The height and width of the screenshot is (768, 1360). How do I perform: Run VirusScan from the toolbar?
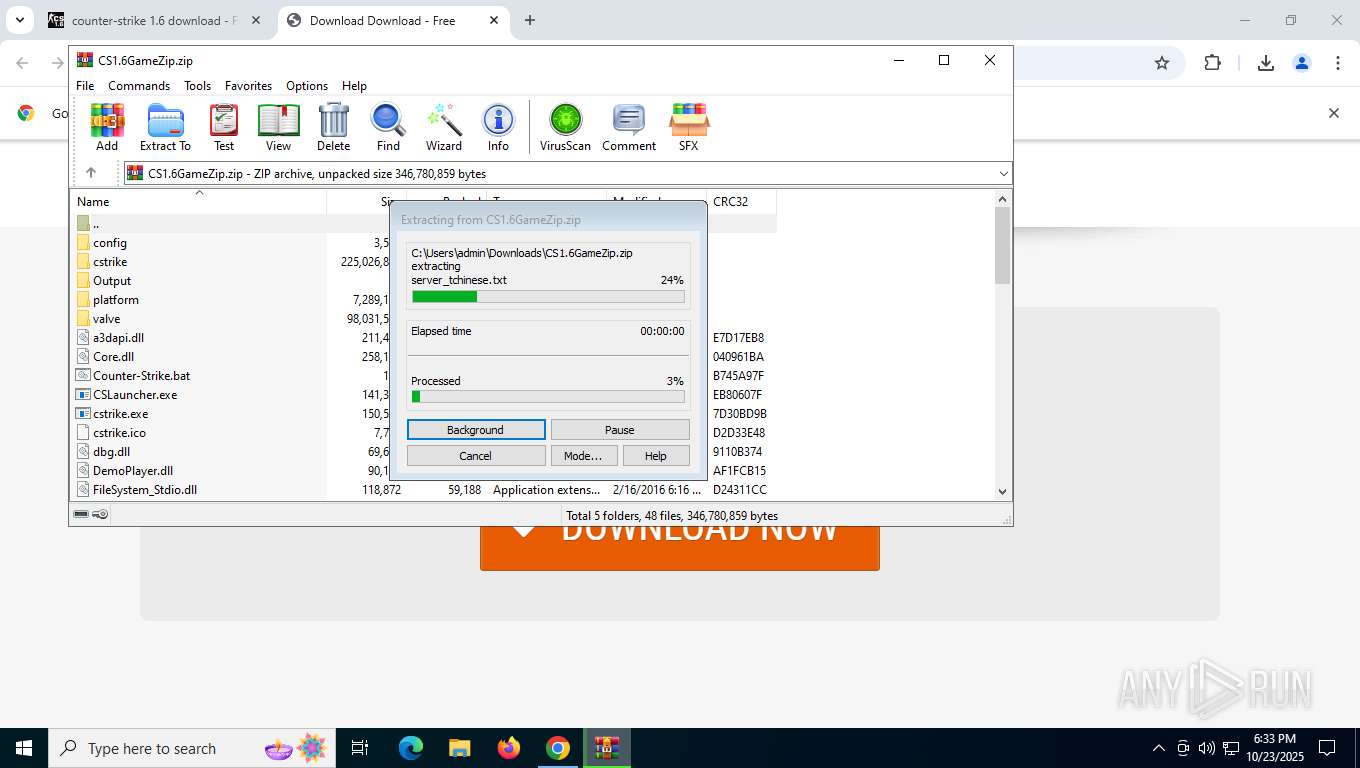tap(565, 127)
